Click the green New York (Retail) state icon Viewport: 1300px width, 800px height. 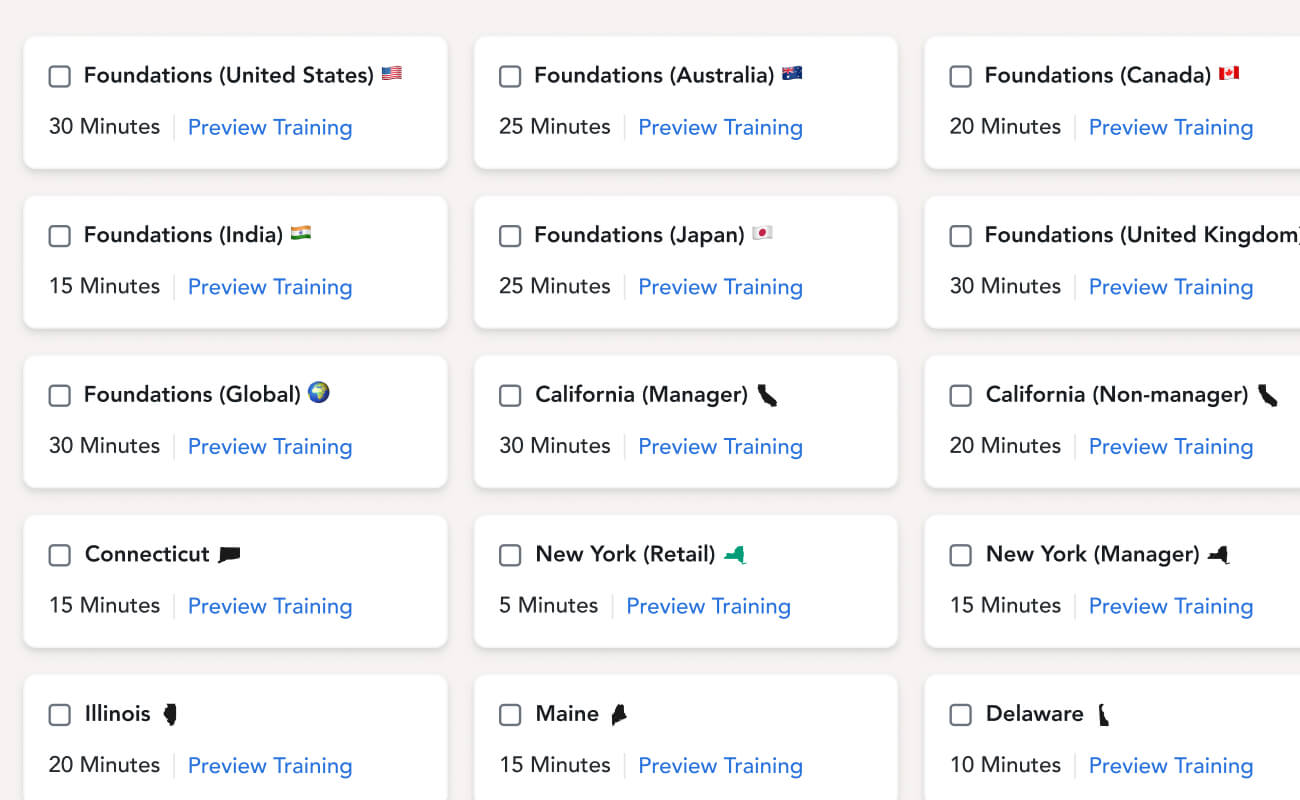point(735,554)
